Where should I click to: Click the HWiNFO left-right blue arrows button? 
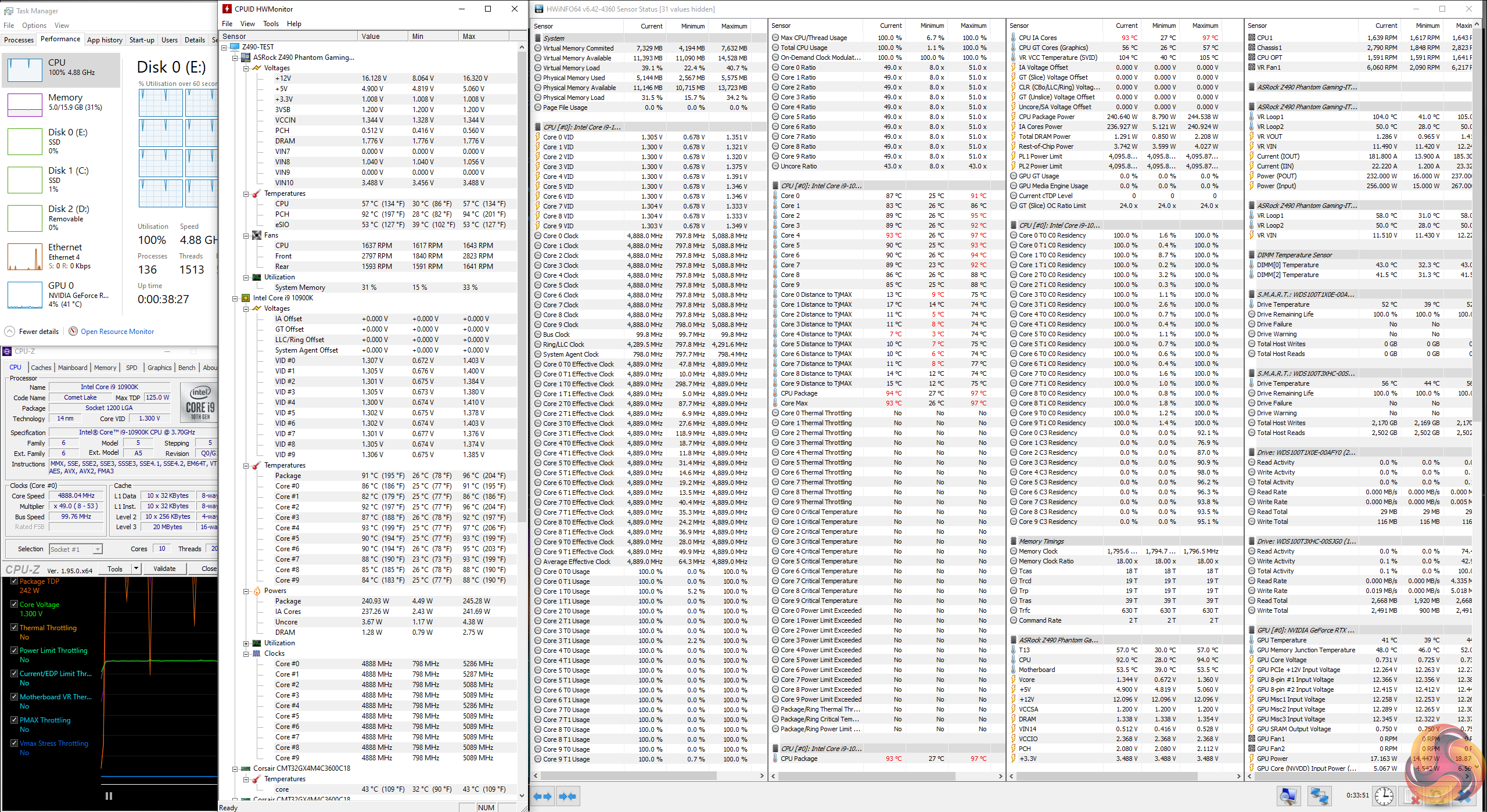[x=543, y=796]
